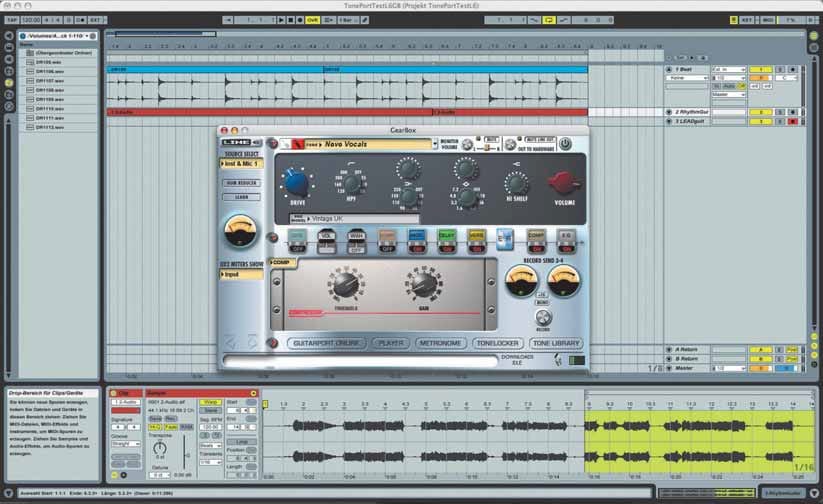
Task: Click the 120.00 tempo field
Action: pyautogui.click(x=31, y=20)
